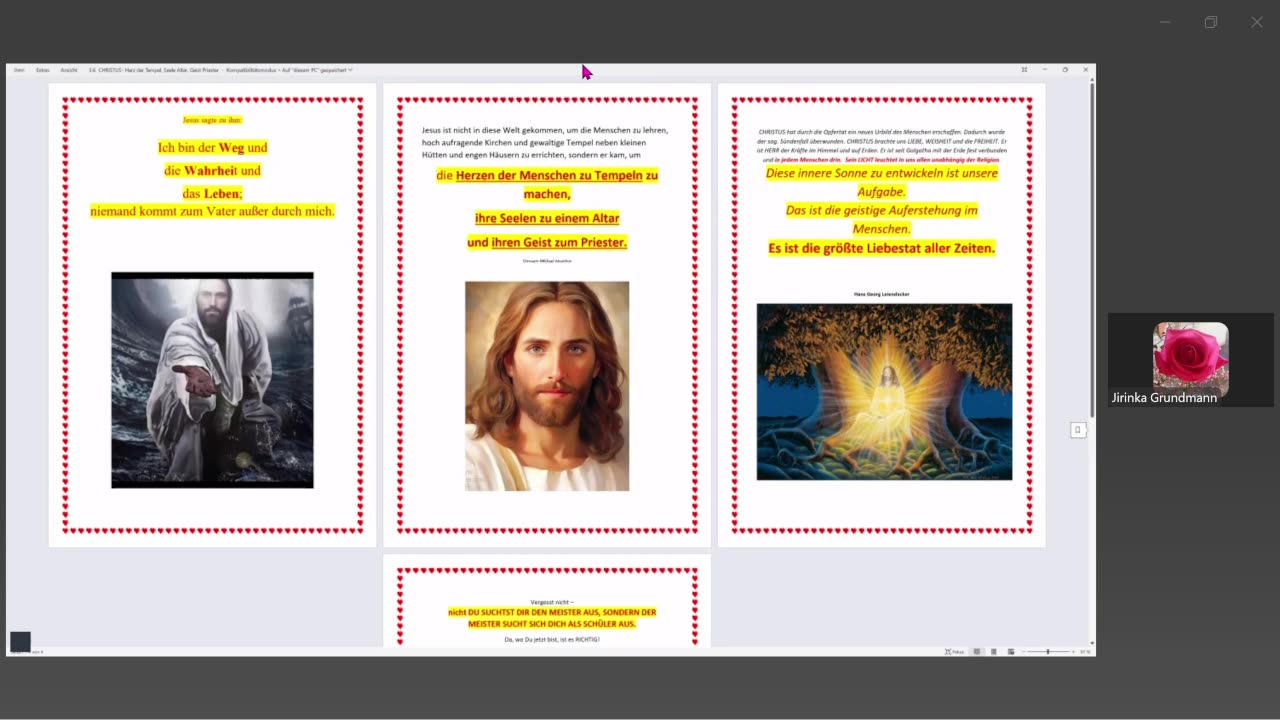Restore down the Word window
The image size is (1280, 720).
click(x=1065, y=70)
